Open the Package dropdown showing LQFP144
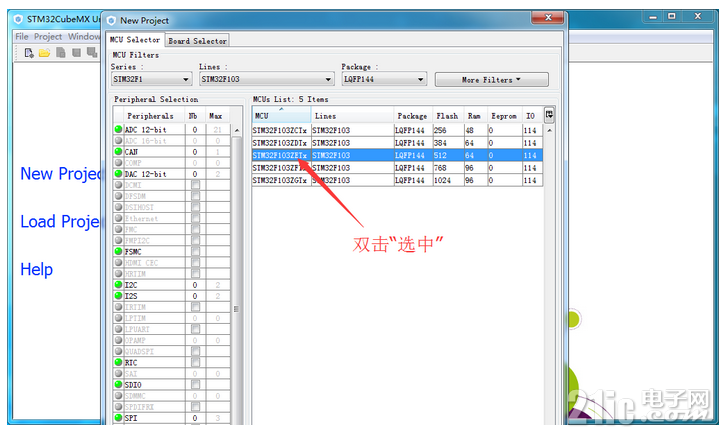The image size is (721, 432). coord(384,79)
